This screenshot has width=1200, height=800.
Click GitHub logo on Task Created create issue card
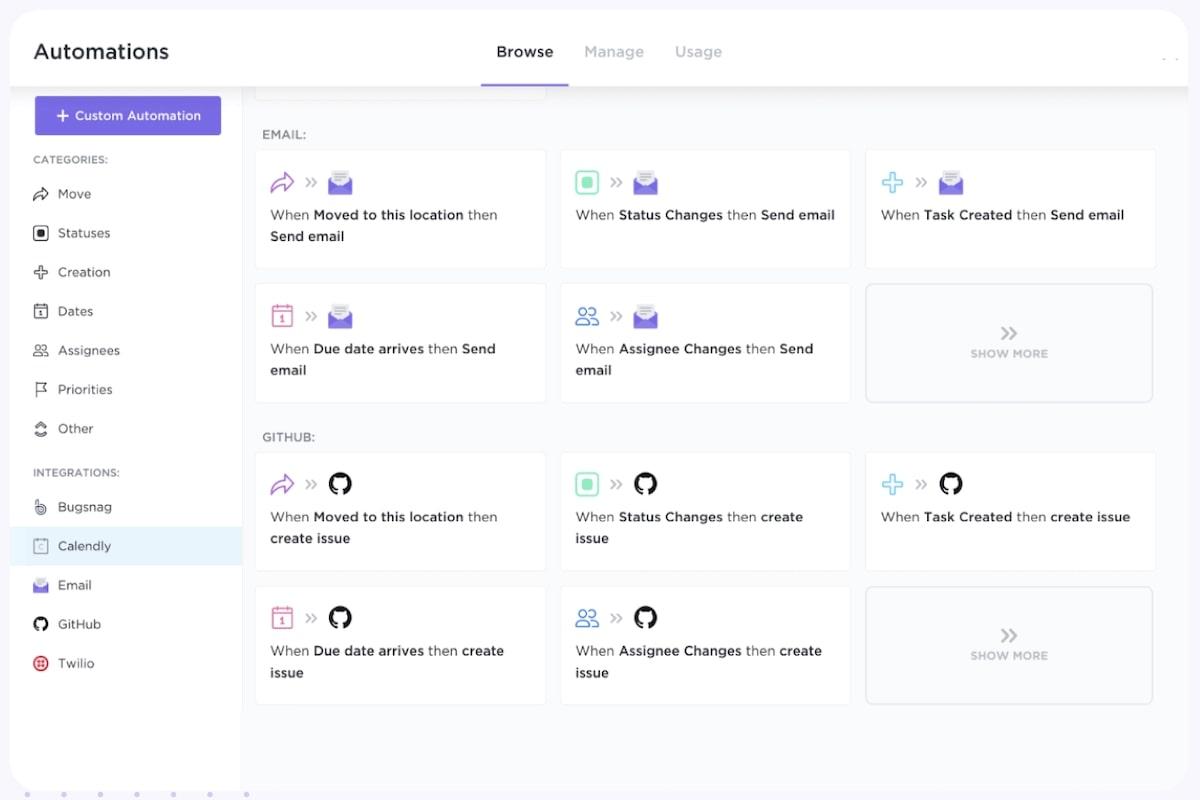coord(951,484)
